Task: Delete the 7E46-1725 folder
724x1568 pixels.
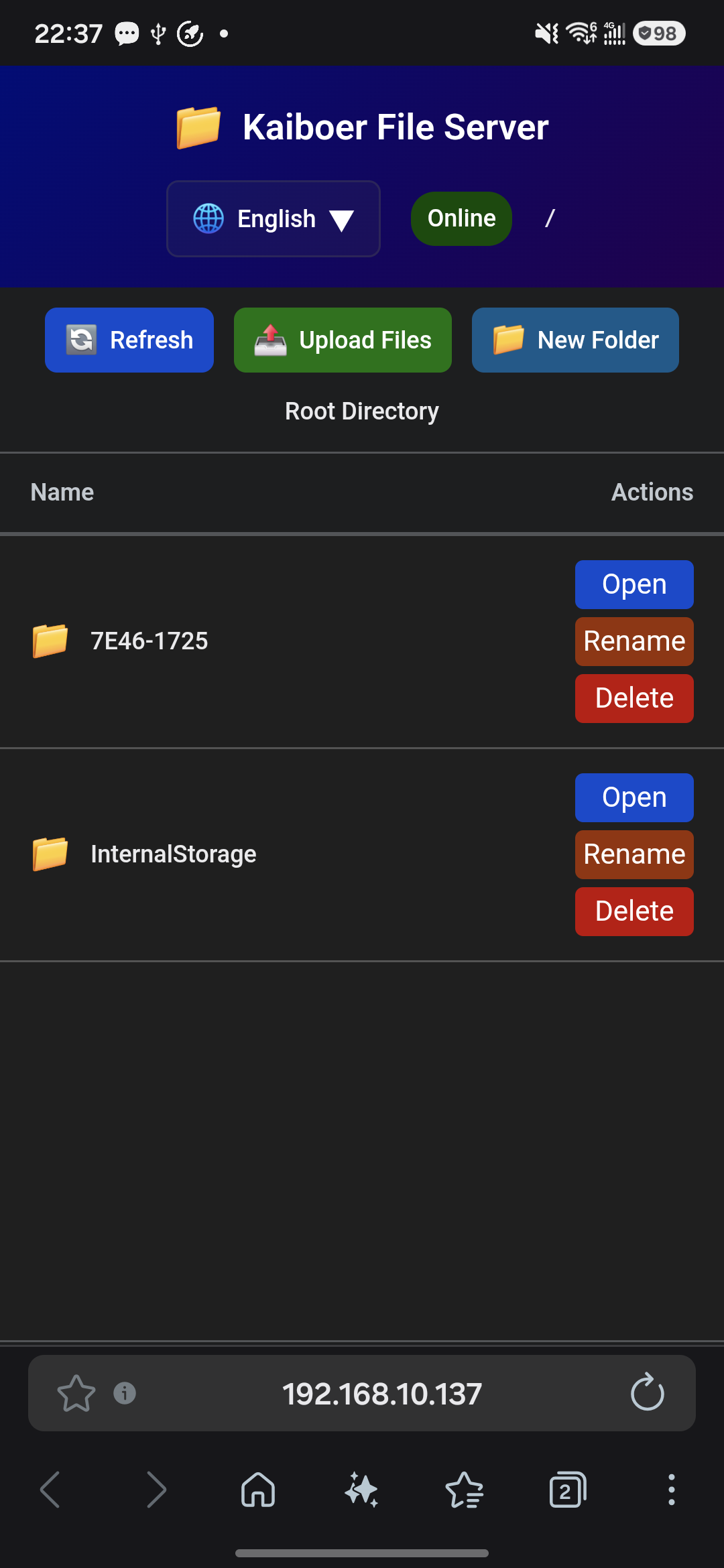Action: tap(634, 698)
